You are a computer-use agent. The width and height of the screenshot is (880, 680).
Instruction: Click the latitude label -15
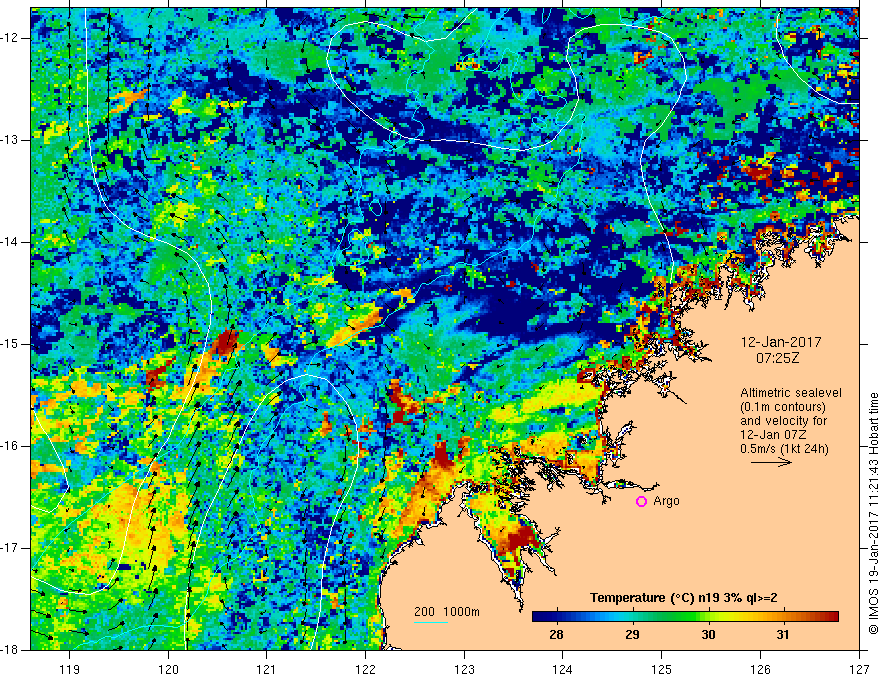click(x=9, y=344)
